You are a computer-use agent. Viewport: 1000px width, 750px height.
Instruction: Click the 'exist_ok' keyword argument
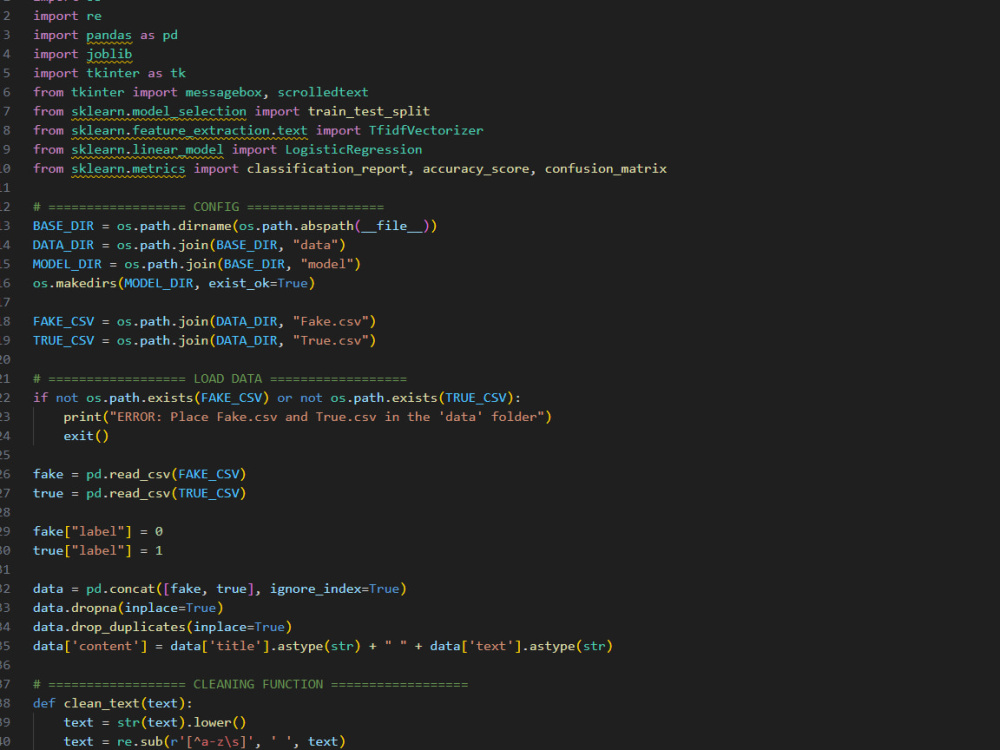[239, 284]
